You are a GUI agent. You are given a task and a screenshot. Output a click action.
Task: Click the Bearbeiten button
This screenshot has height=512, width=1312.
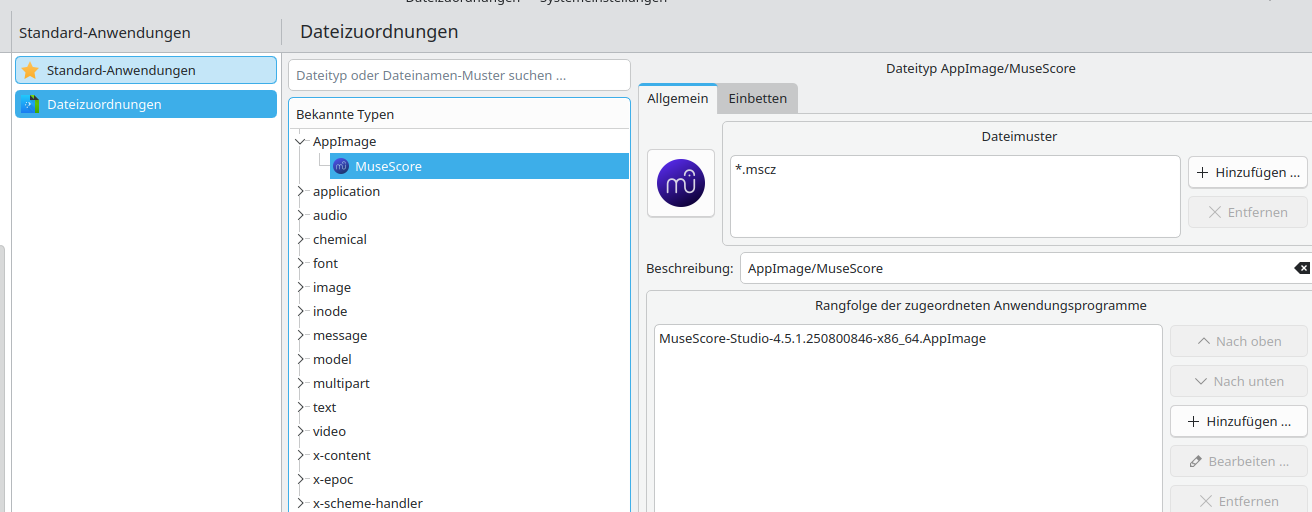tap(1239, 461)
